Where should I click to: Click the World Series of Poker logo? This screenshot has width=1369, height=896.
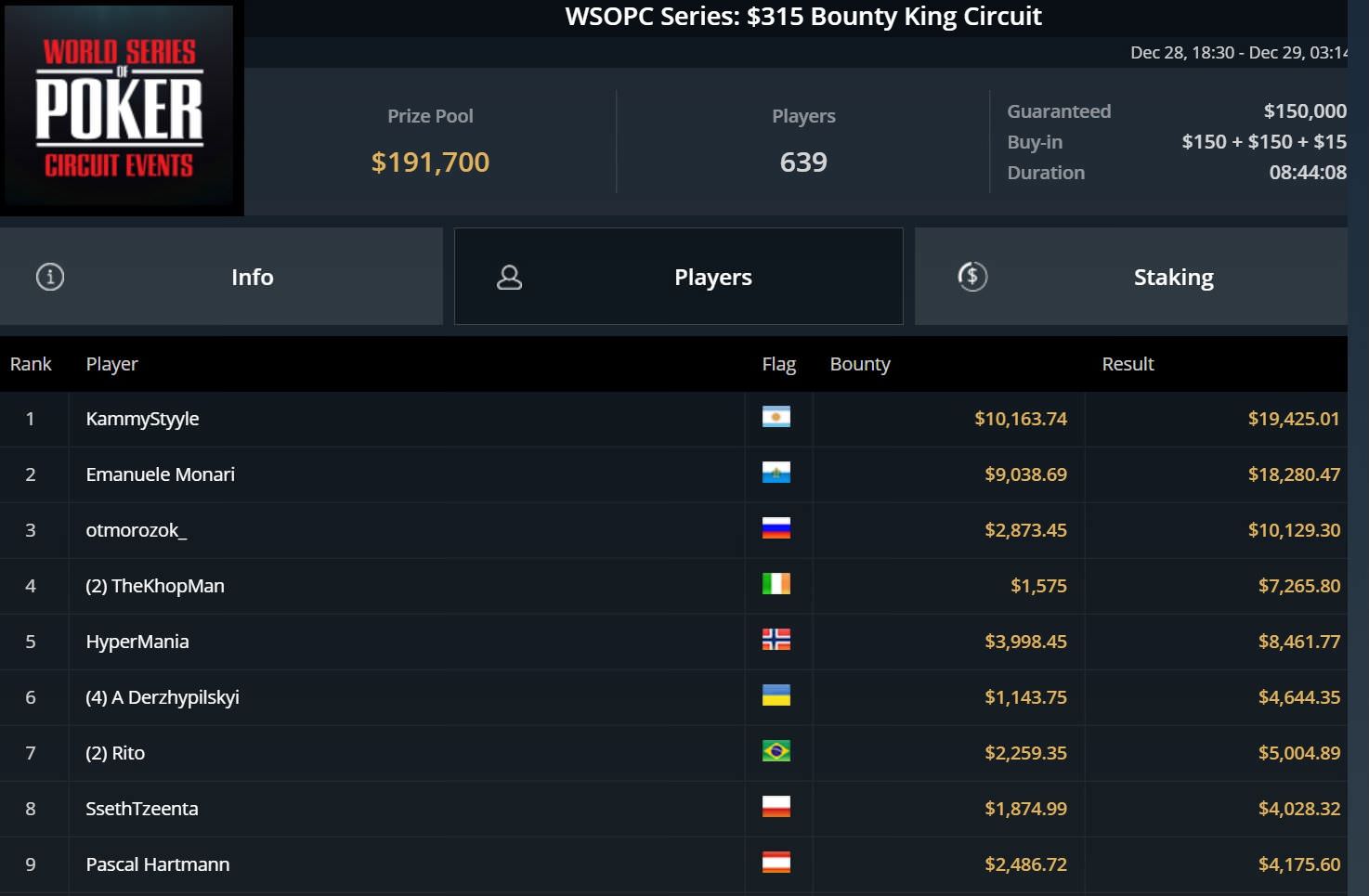coord(120,107)
